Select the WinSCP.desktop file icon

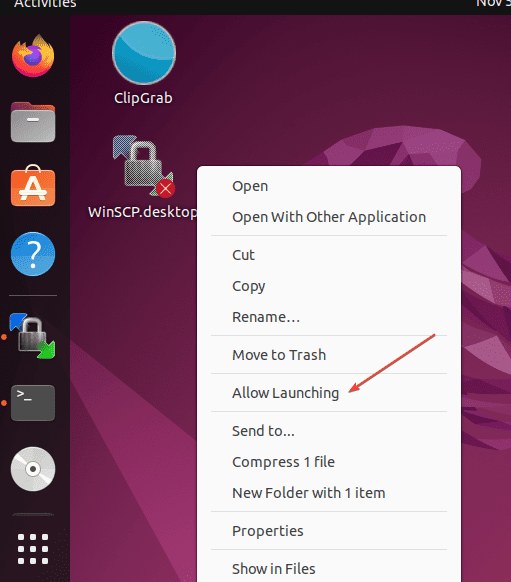click(144, 166)
